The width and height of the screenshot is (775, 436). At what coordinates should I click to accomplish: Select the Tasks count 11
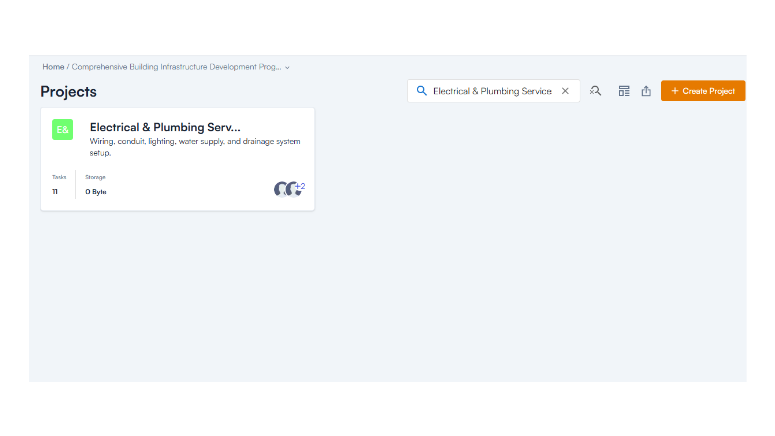[55, 191]
